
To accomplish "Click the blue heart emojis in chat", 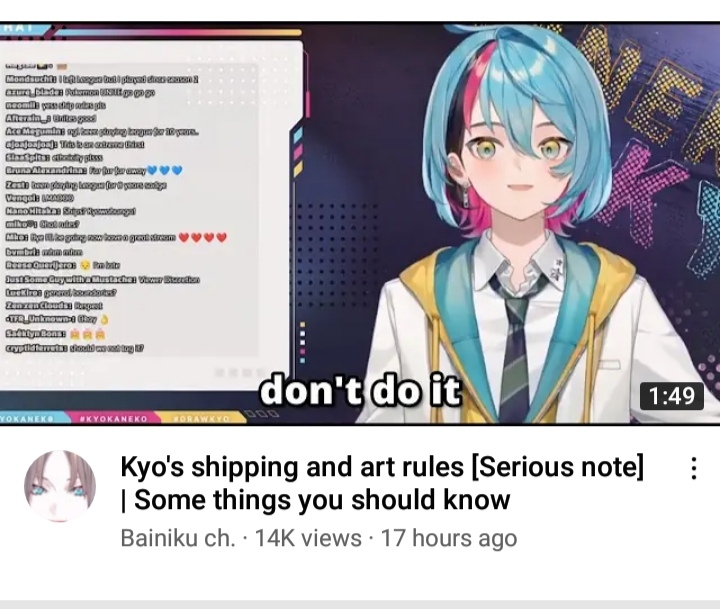I will (x=165, y=170).
